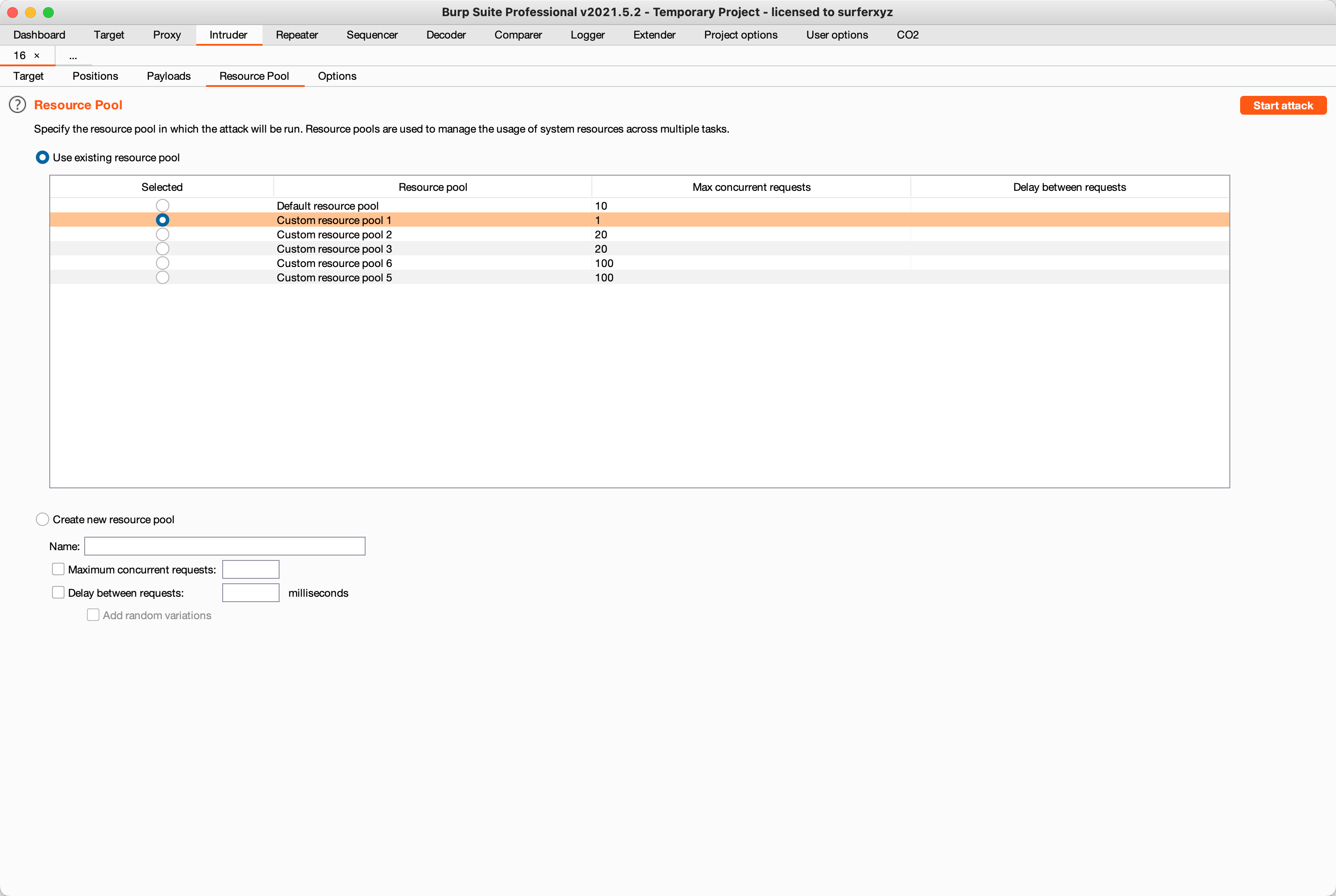Select Custom resource pool 2 radio button
The height and width of the screenshot is (896, 1336).
tap(162, 234)
